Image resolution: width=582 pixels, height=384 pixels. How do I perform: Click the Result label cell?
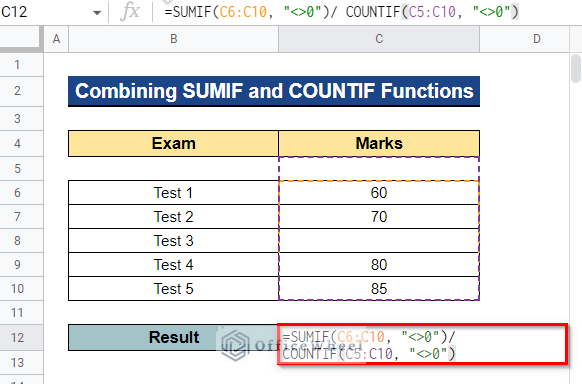pyautogui.click(x=173, y=338)
